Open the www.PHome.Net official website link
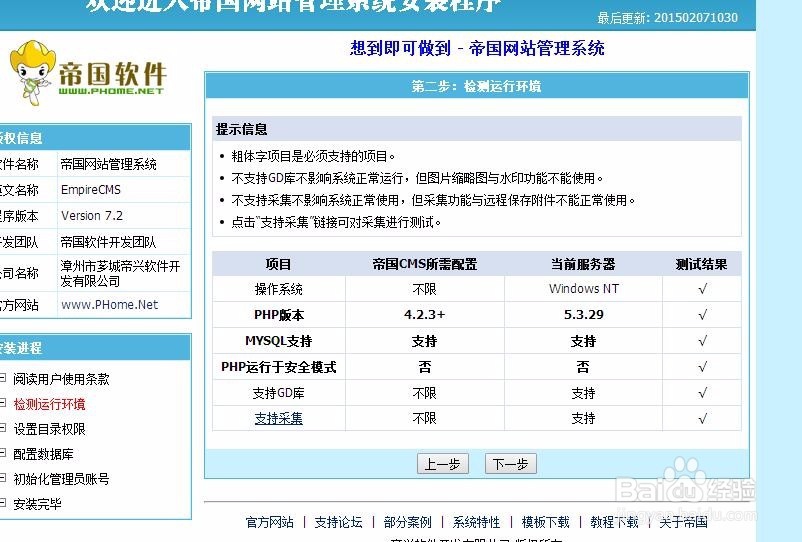This screenshot has height=542, width=802. [109, 305]
